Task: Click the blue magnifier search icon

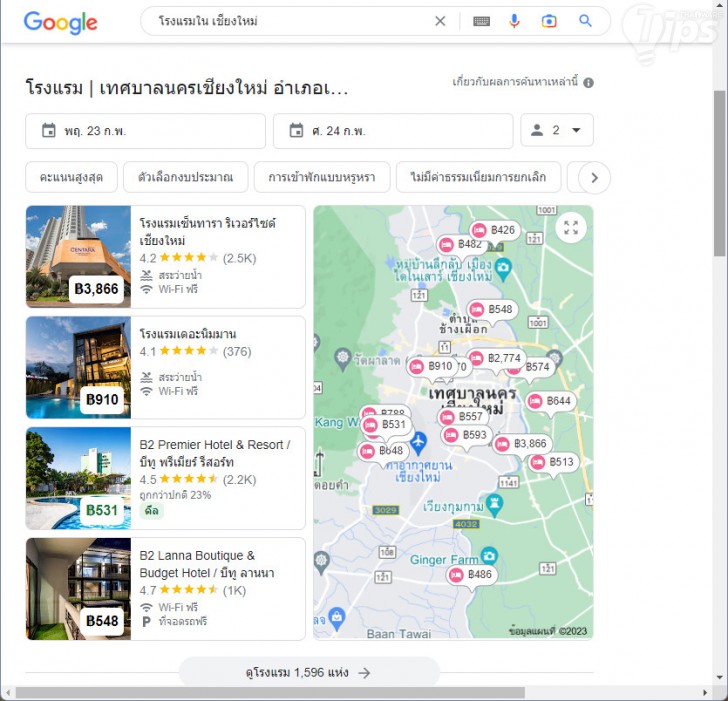Action: click(585, 20)
